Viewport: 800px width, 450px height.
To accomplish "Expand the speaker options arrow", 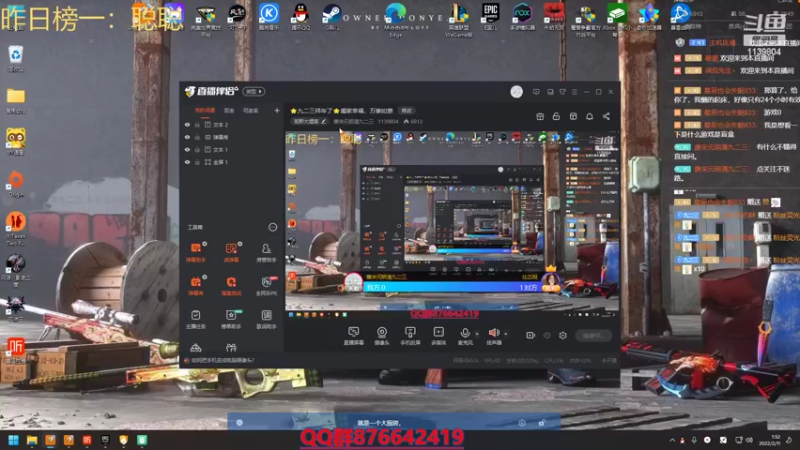I will 506,334.
